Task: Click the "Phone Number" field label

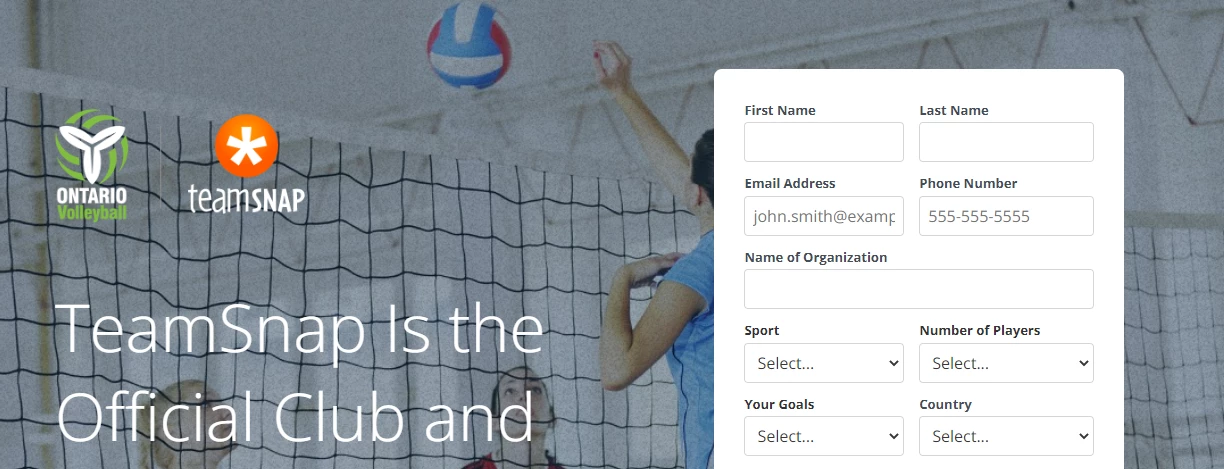Action: click(968, 184)
